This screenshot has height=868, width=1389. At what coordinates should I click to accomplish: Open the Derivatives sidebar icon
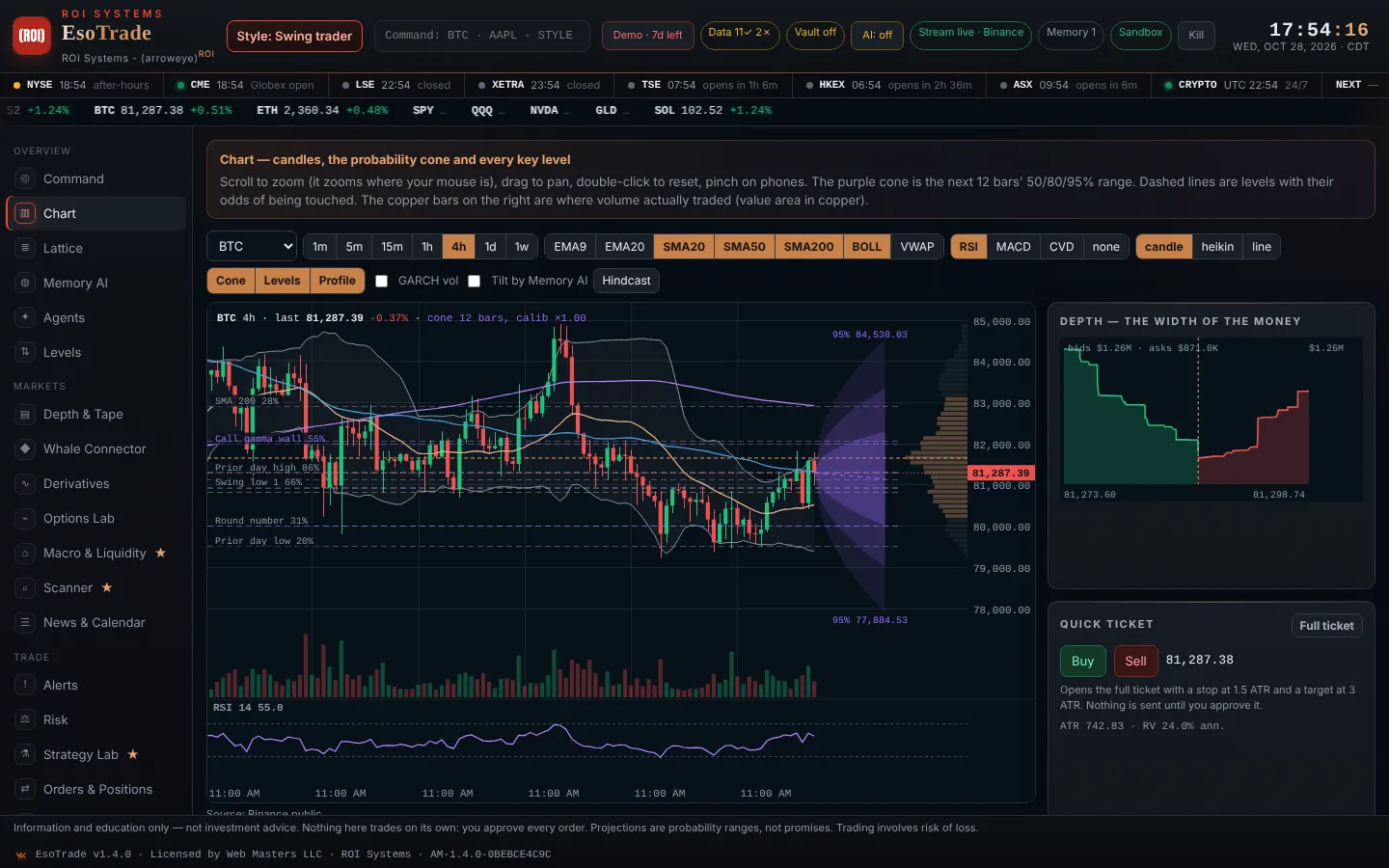tap(25, 483)
